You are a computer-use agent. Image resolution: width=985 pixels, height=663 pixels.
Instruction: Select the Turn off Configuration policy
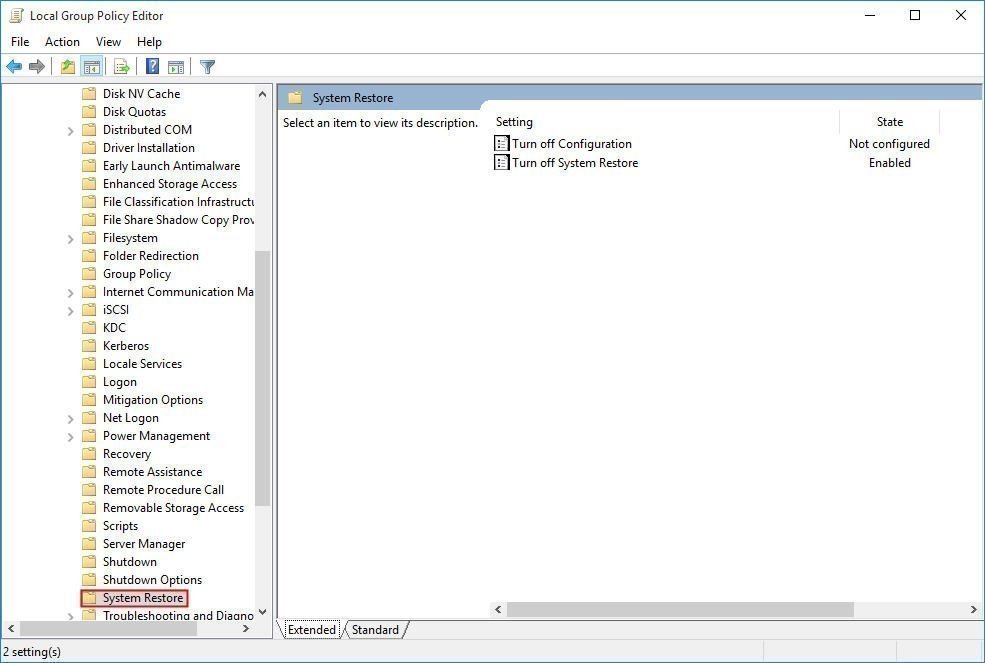coord(572,144)
